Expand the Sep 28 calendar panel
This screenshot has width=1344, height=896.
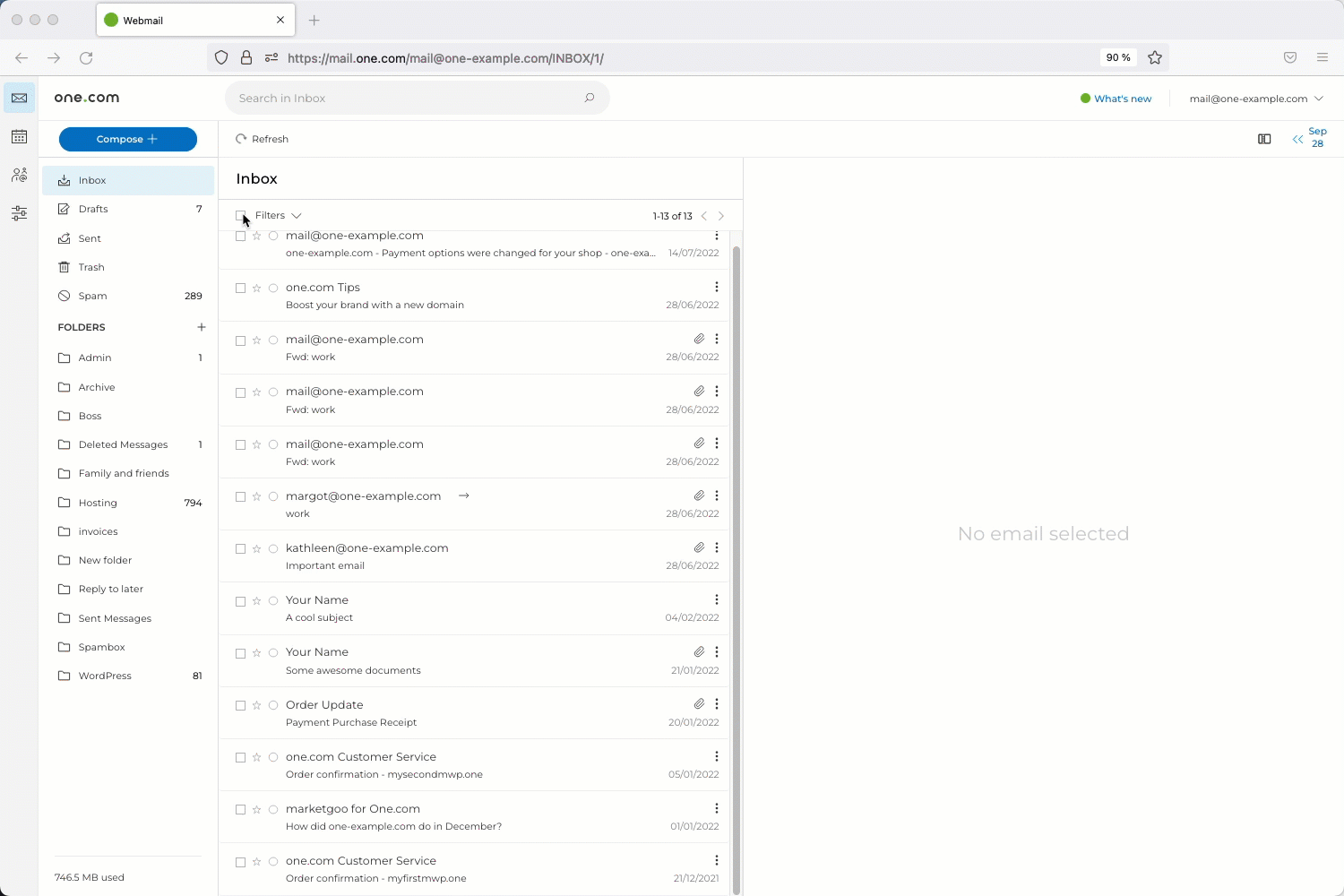click(x=1308, y=138)
